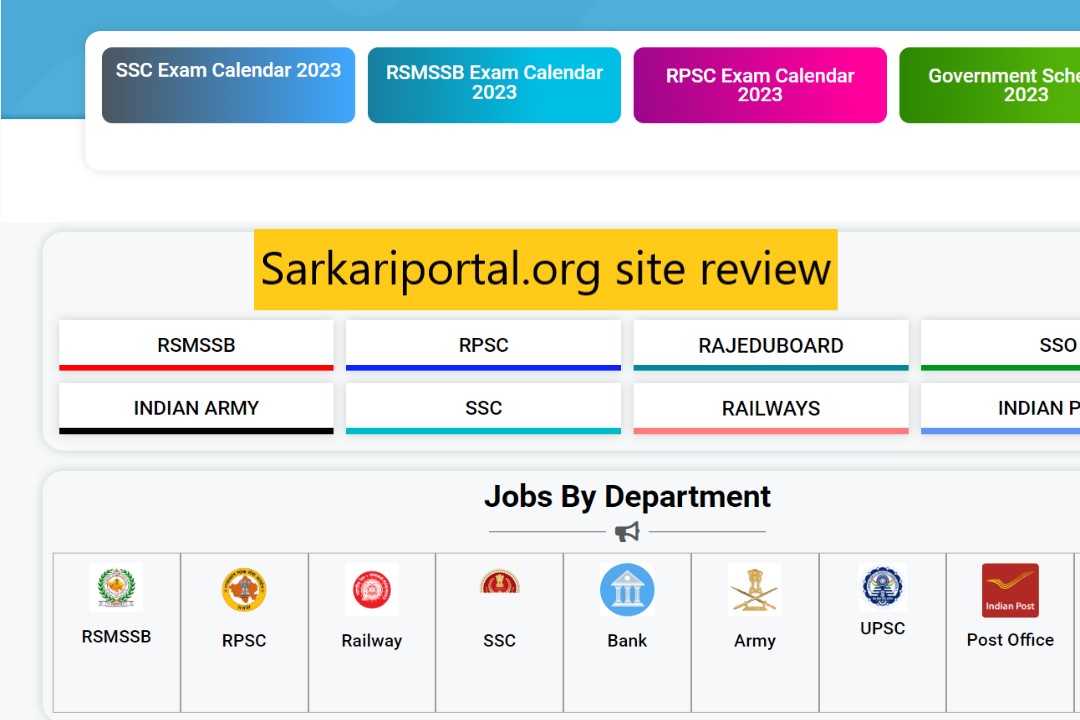This screenshot has width=1080, height=720.
Task: Click the Bank building icon
Action: click(627, 590)
